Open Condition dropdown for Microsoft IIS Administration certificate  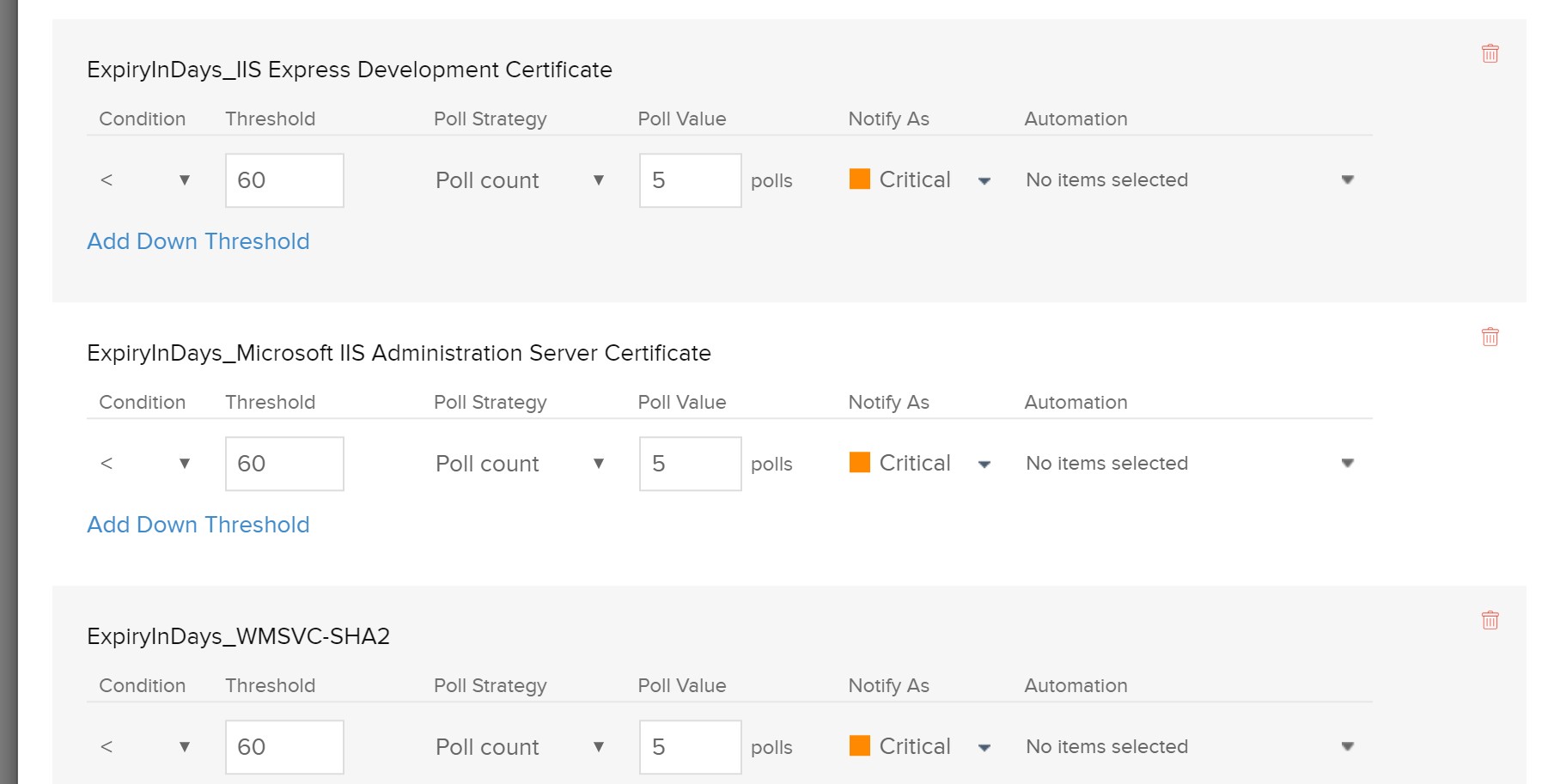(x=145, y=464)
